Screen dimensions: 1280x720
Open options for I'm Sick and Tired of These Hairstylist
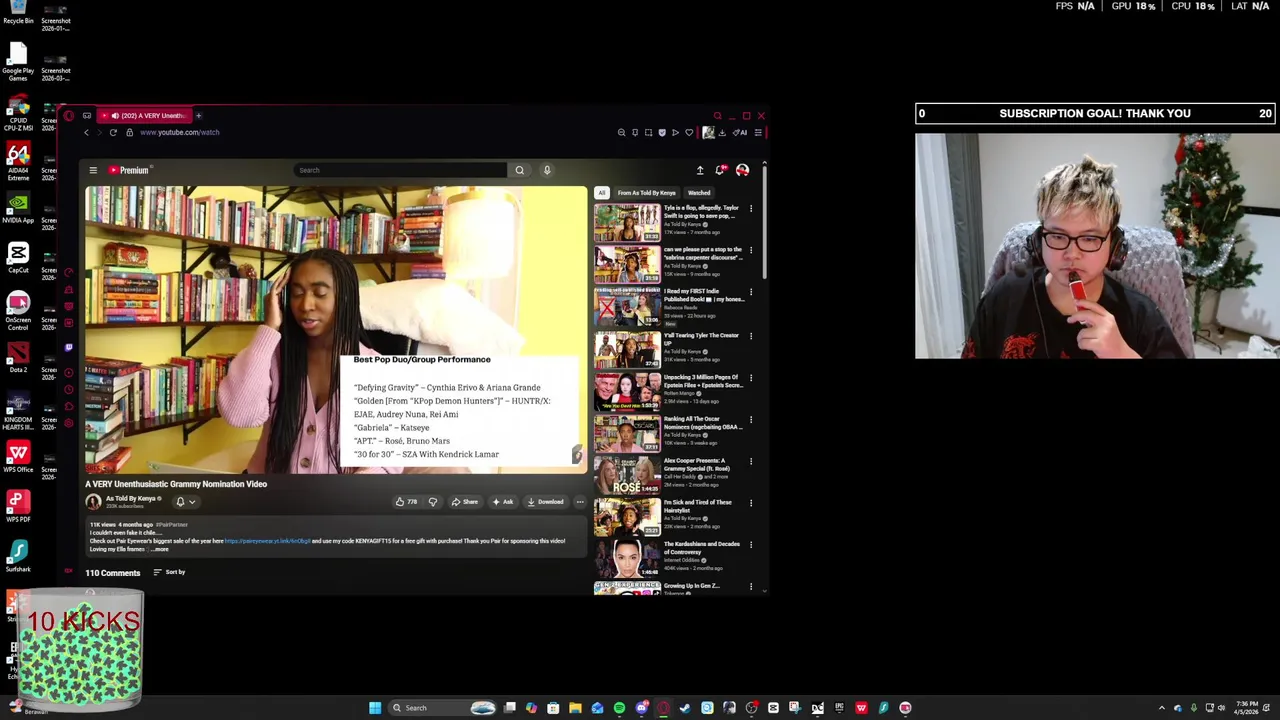click(x=751, y=503)
